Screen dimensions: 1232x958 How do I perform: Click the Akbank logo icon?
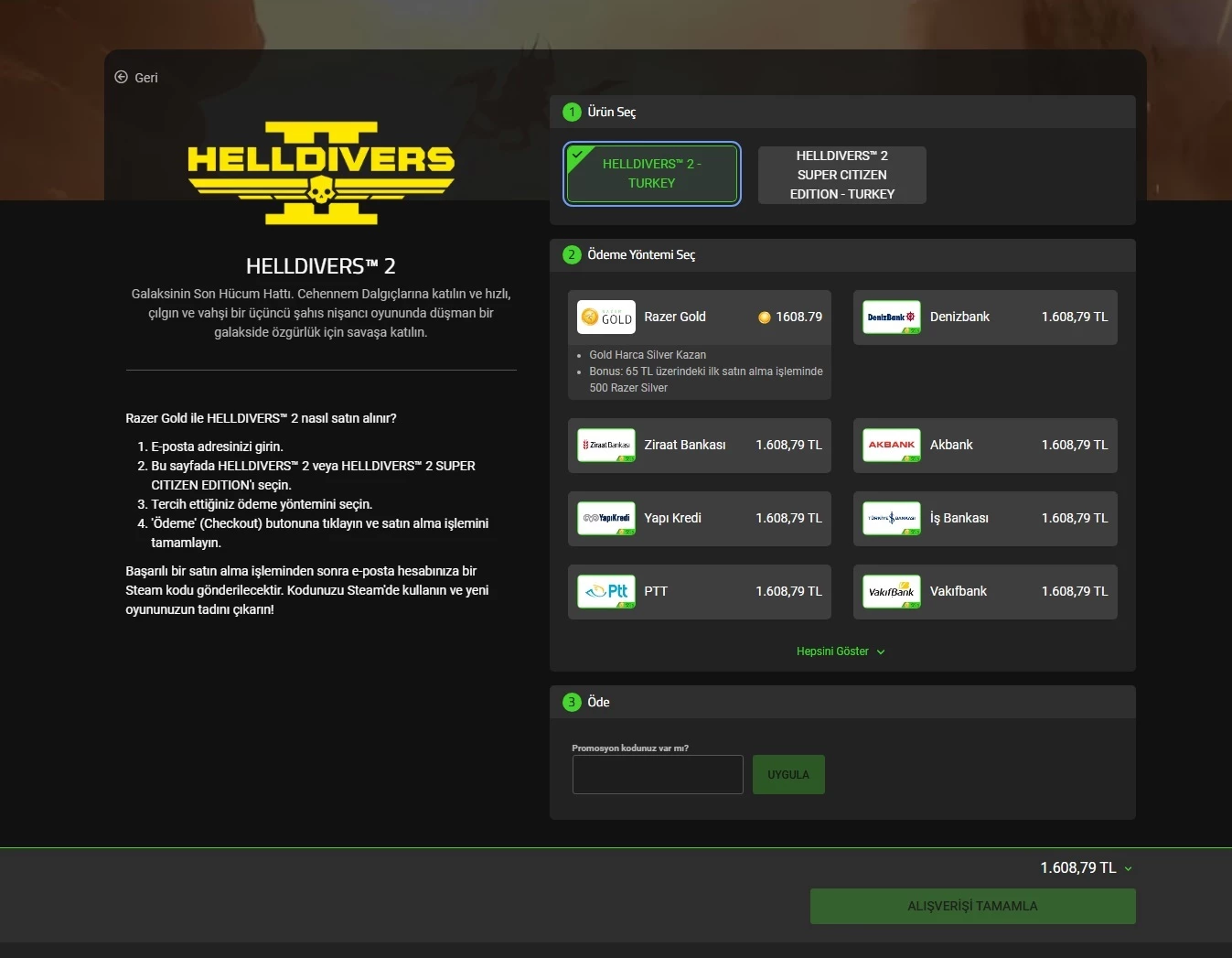tap(892, 446)
